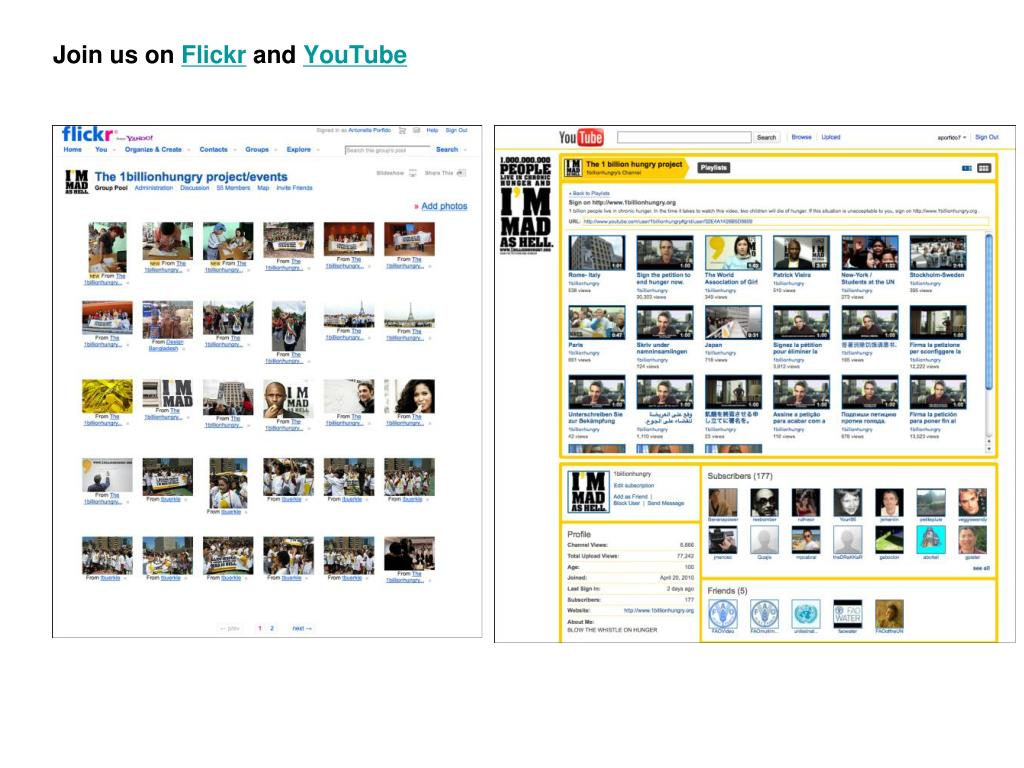Click the Back to Playlists link

point(589,193)
